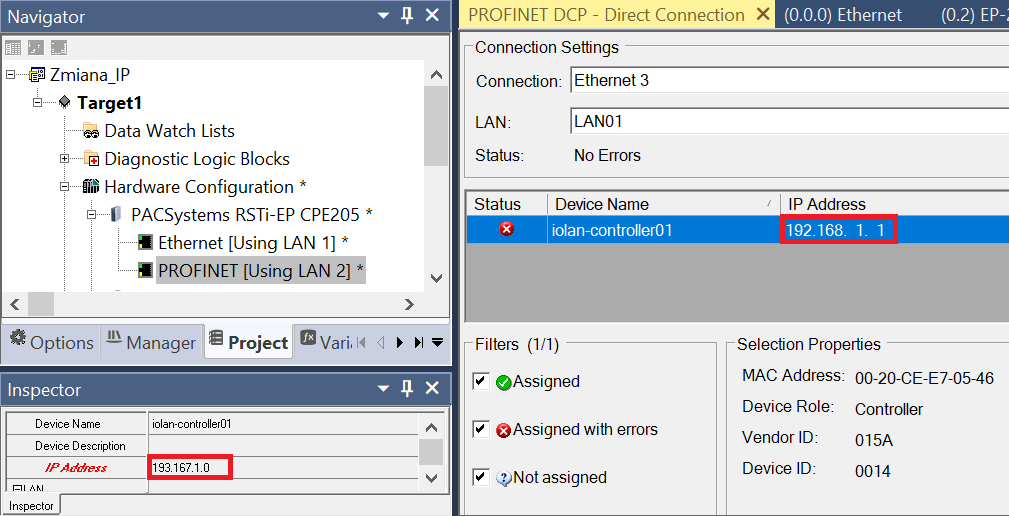This screenshot has width=1009, height=516.
Task: Click the Inspector IP Address field 193.167.1.0
Action: click(189, 468)
